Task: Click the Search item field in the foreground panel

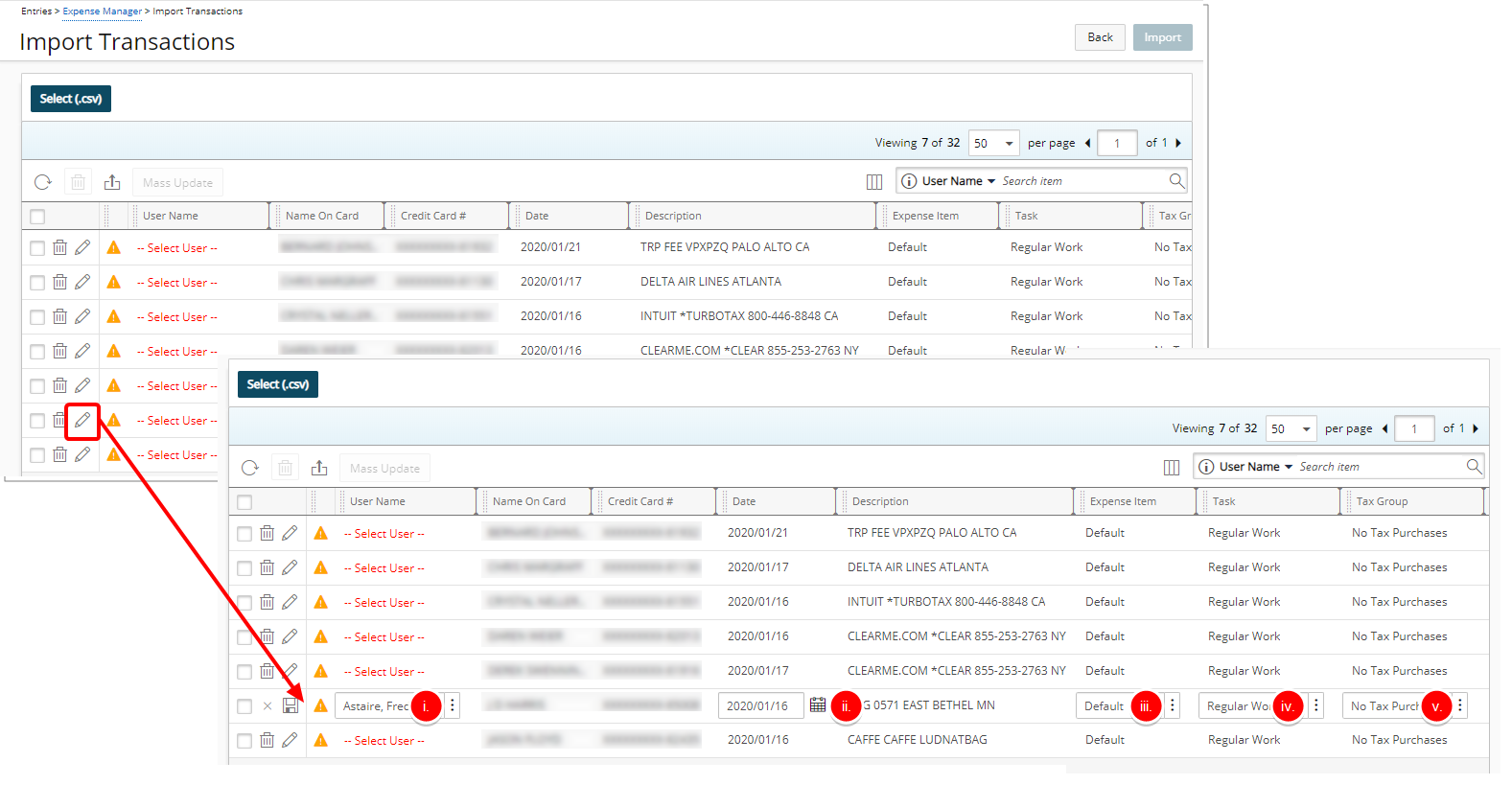Action: coord(1379,467)
